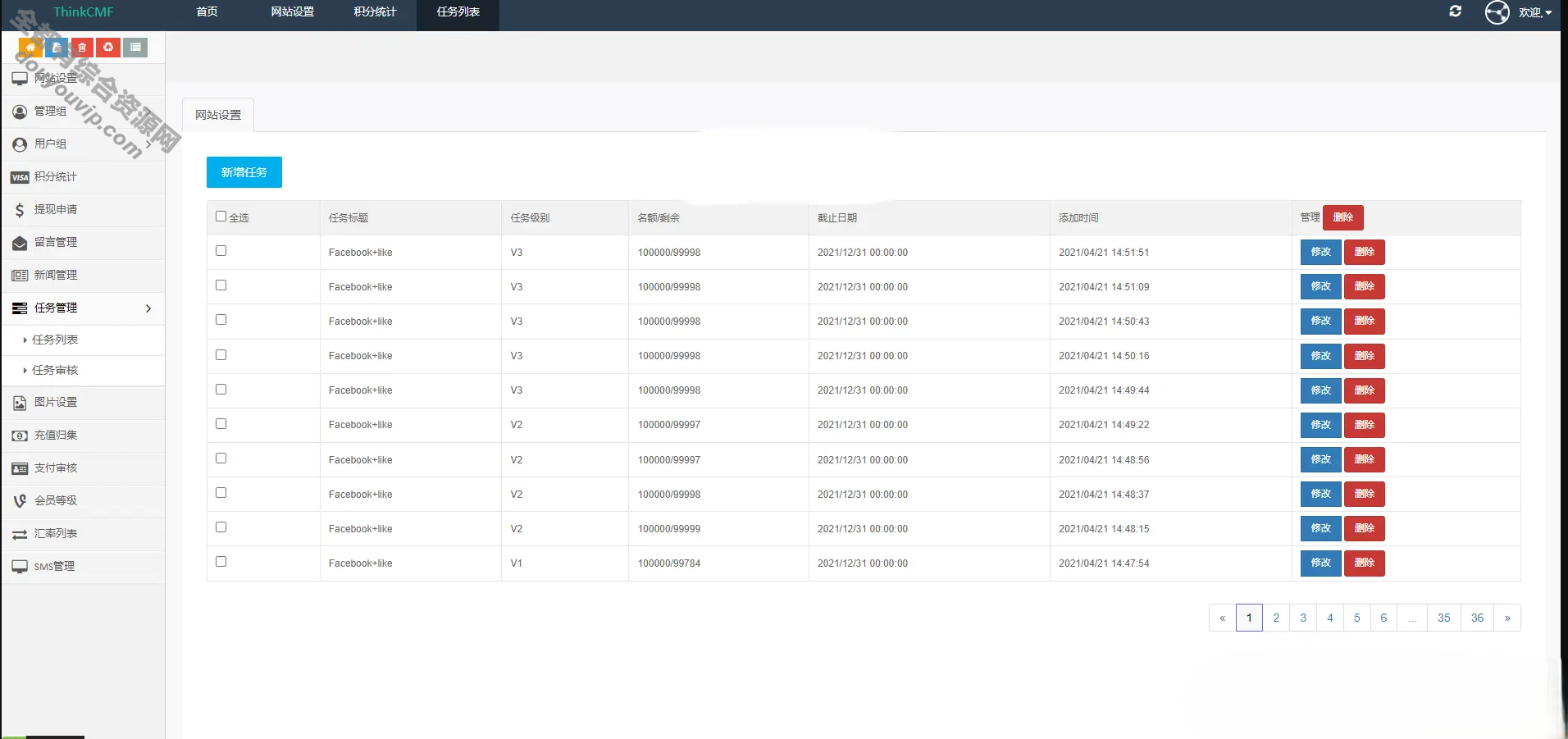1568x739 pixels.
Task: Click the 管理组 user circle icon
Action: [x=20, y=112]
